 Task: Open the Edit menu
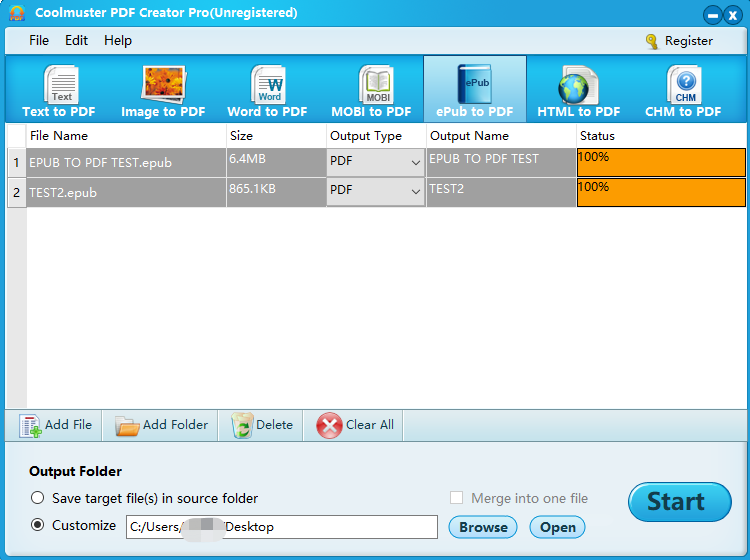[77, 41]
